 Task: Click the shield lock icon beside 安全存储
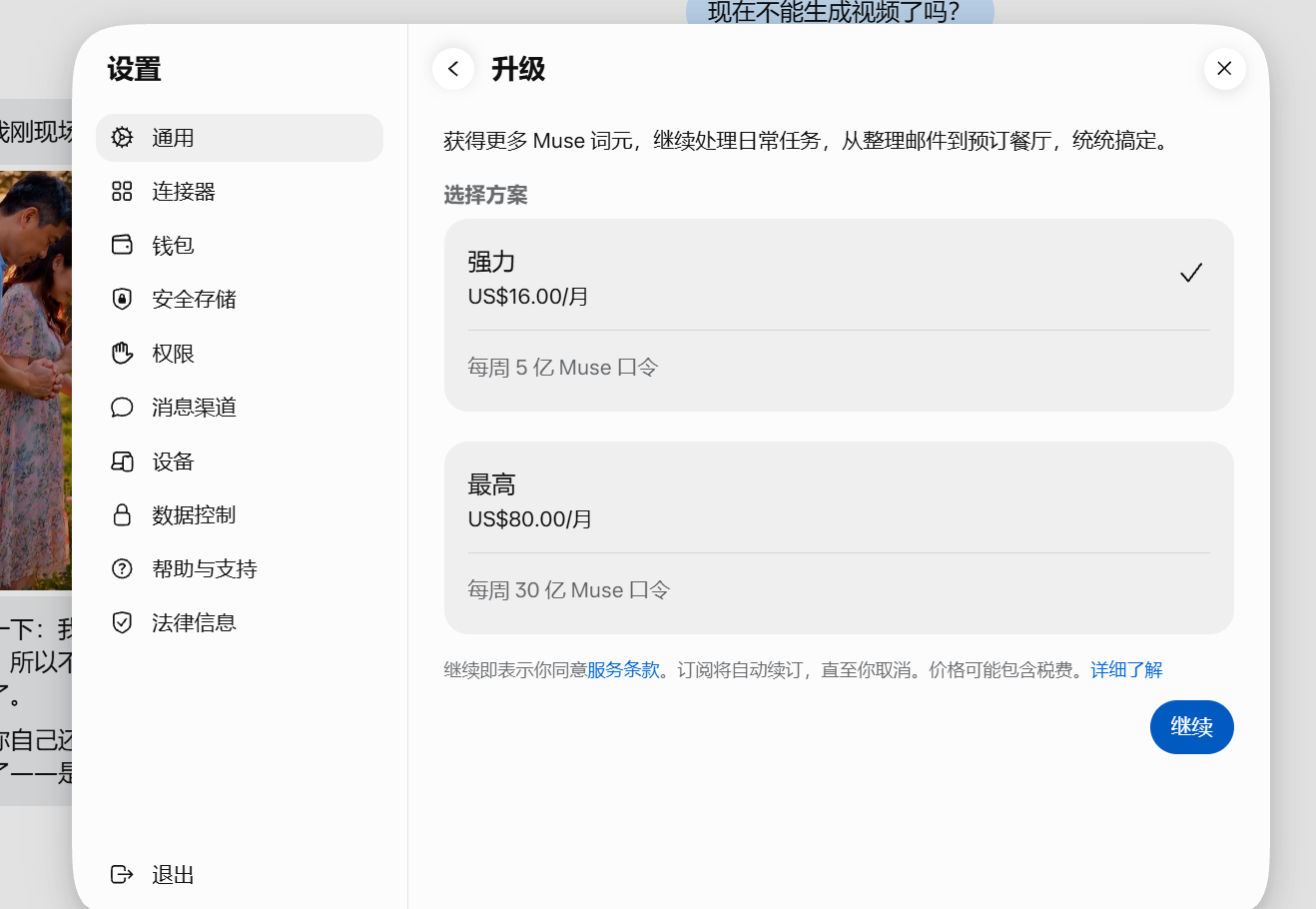[x=122, y=299]
